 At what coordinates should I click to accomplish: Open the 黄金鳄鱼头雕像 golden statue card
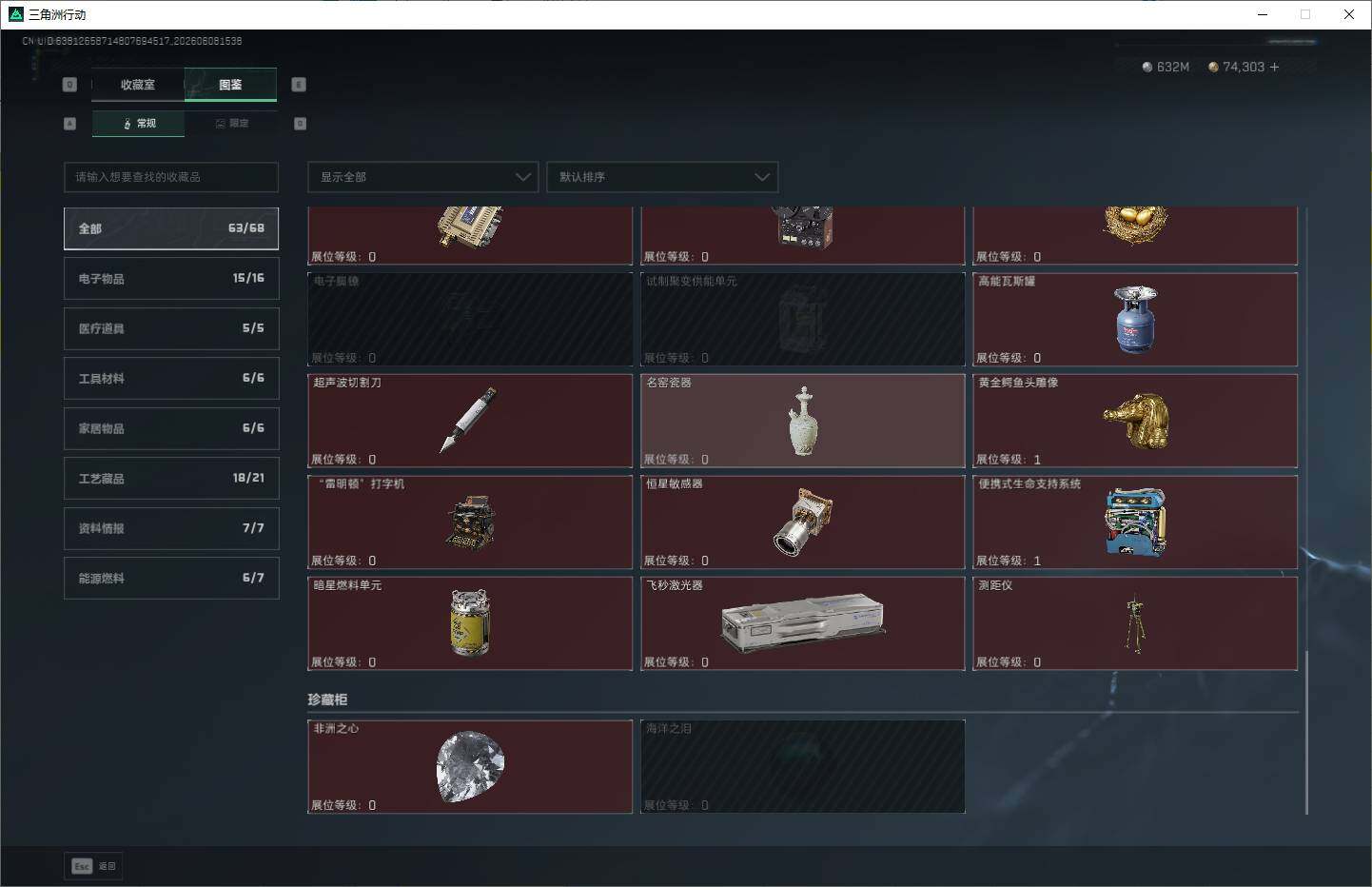(1135, 421)
